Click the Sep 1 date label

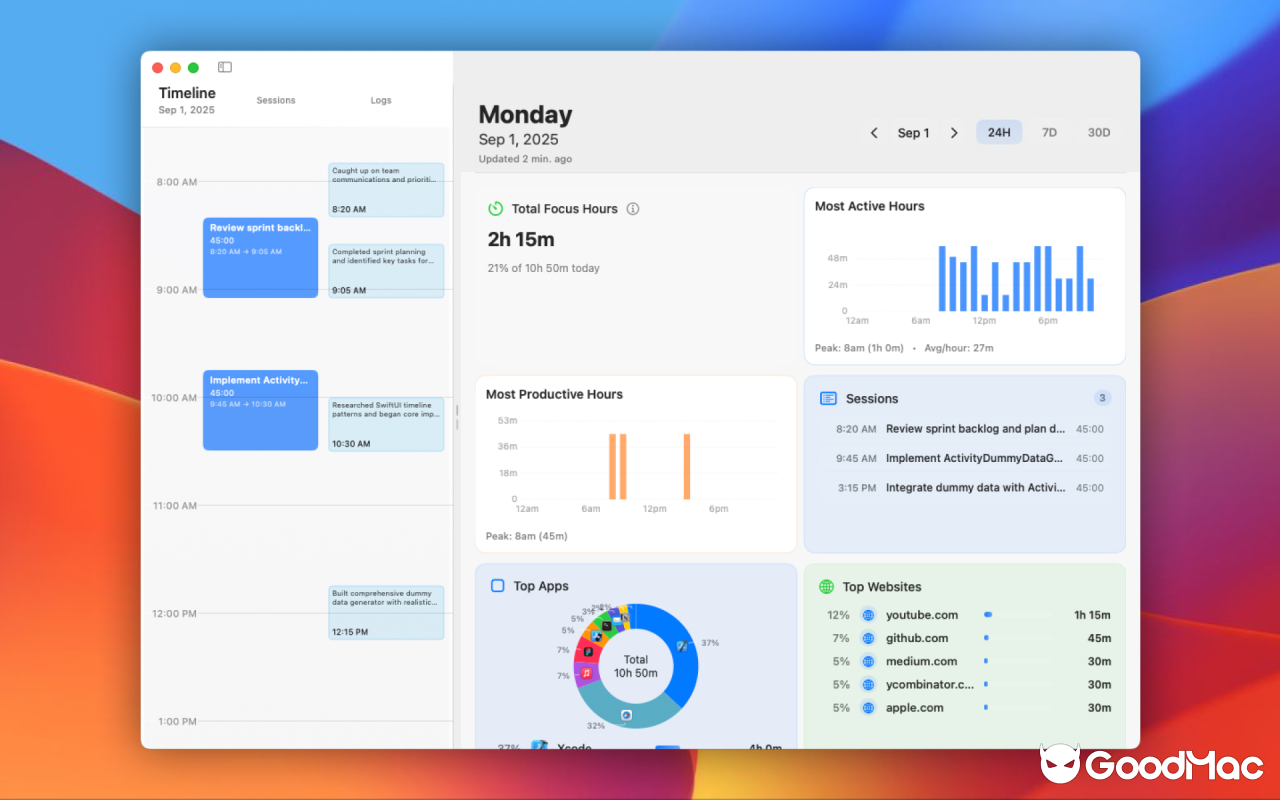click(913, 131)
